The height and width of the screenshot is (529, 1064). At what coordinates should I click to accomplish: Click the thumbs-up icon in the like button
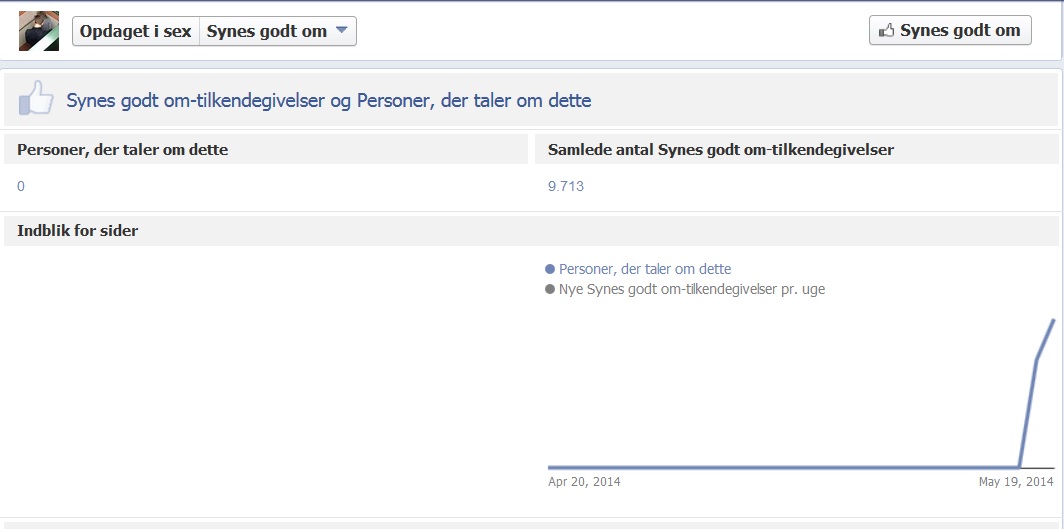(886, 31)
